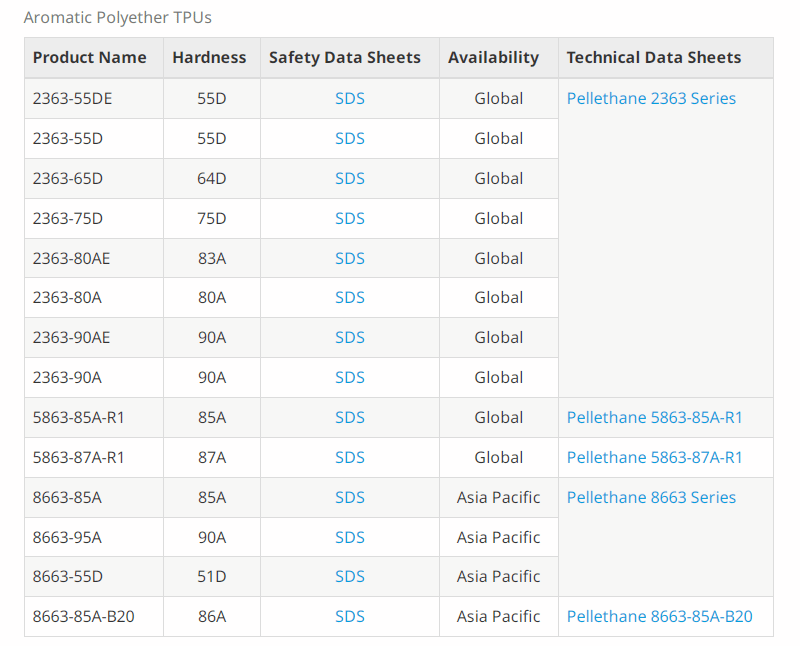Open the SDS link for 2363-90AE
The image size is (800, 646).
point(349,337)
